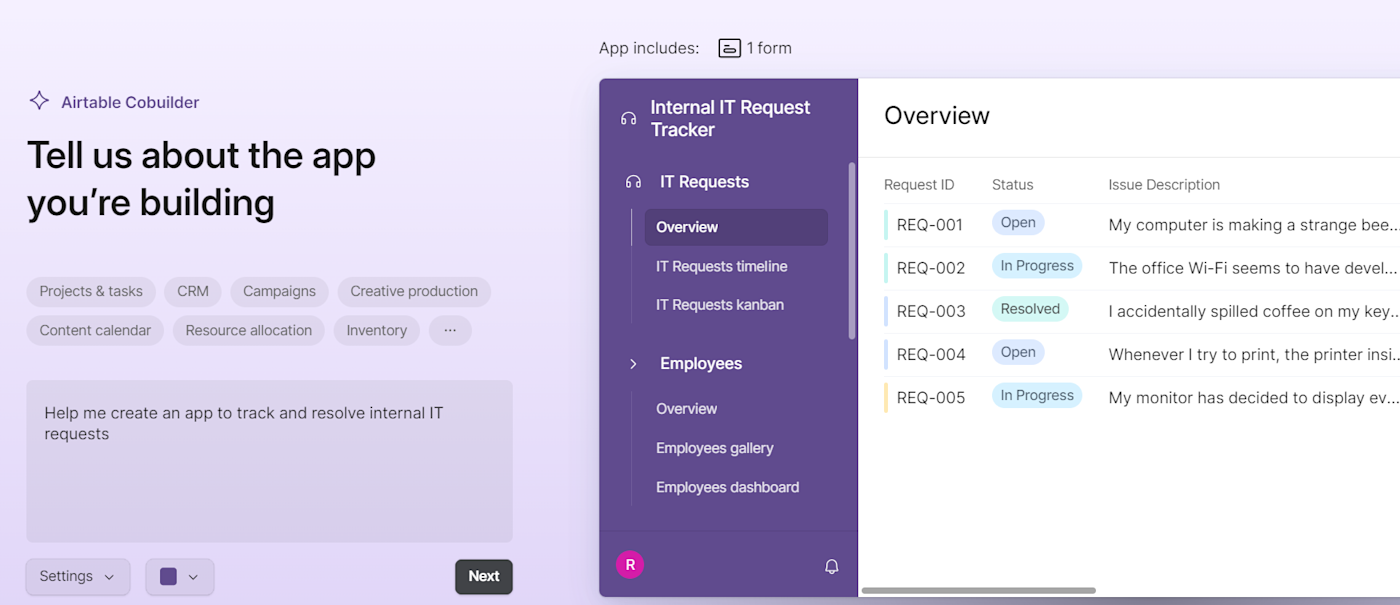The height and width of the screenshot is (605, 1400).
Task: Click 'My monitor has decided' description
Action: (x=1254, y=397)
